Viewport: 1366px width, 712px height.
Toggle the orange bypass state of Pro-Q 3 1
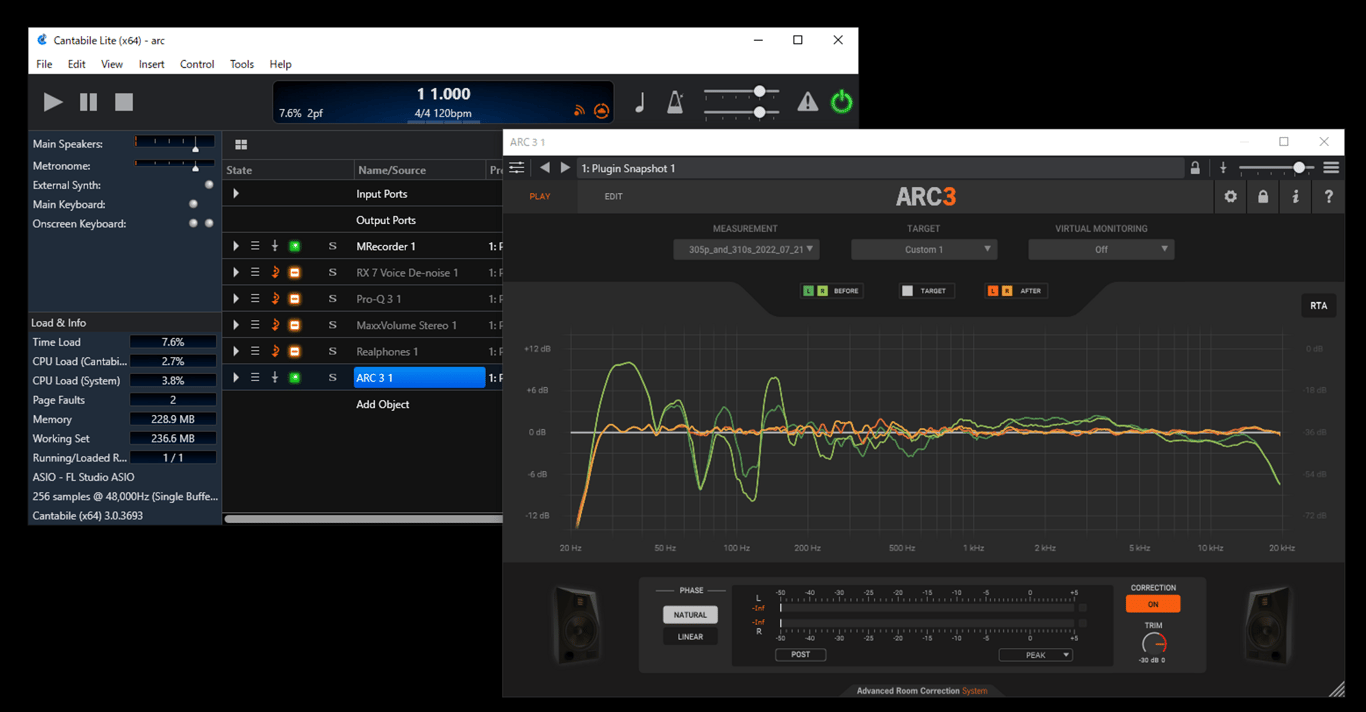295,299
